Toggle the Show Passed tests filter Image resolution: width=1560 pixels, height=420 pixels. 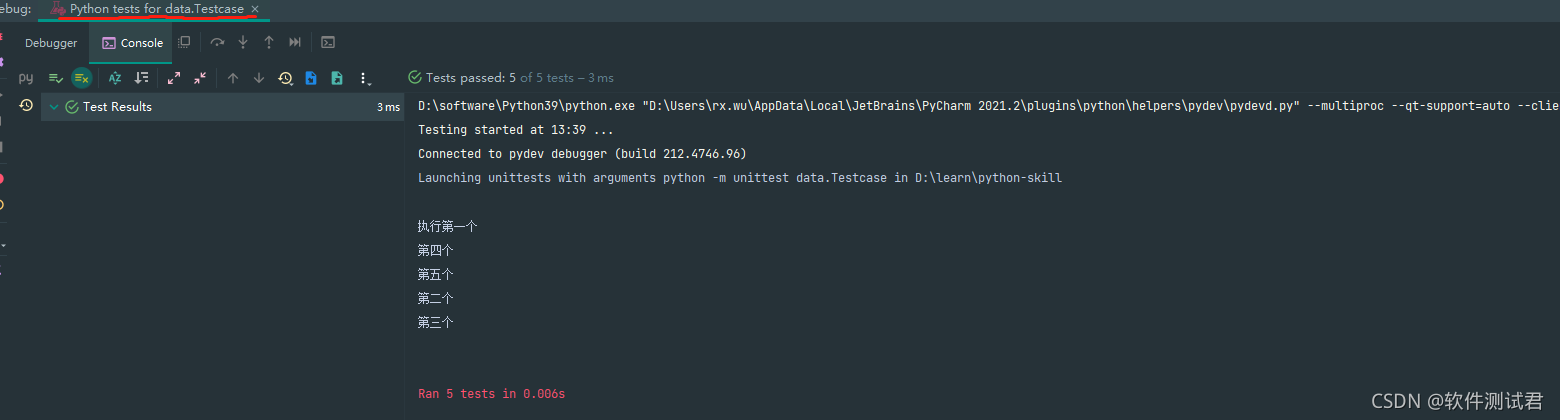pyautogui.click(x=56, y=78)
